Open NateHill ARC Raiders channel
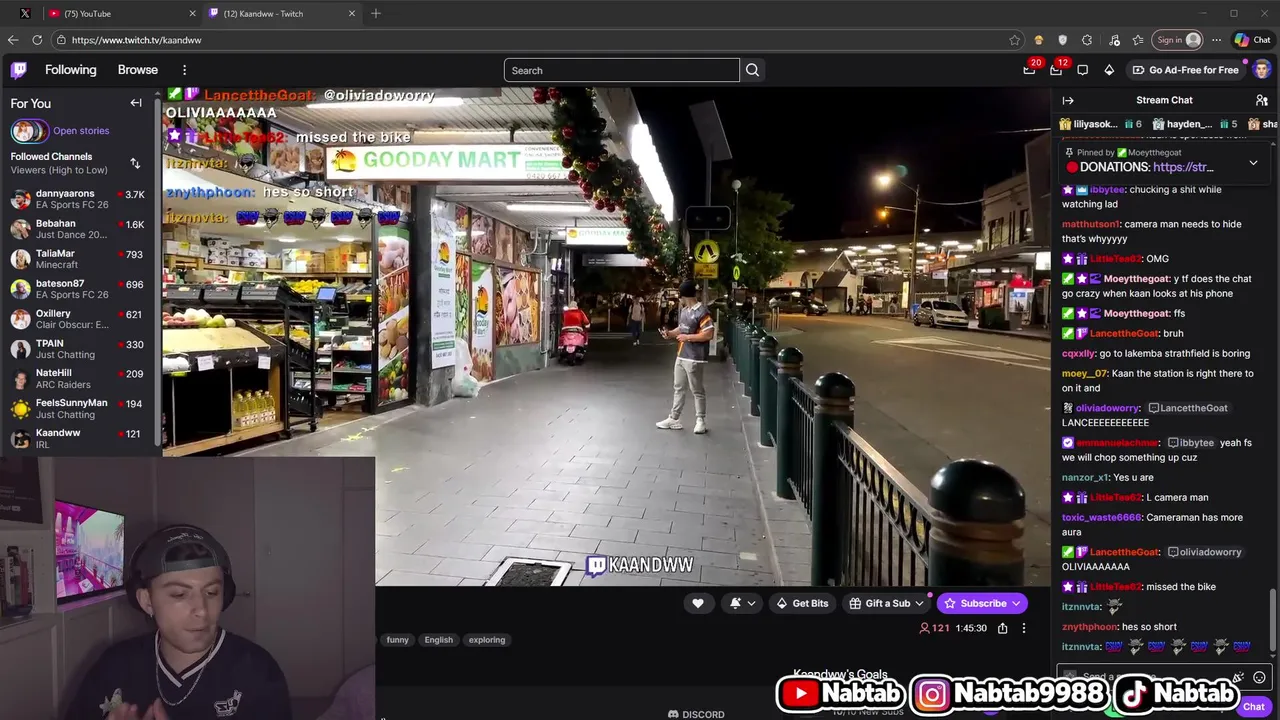Image resolution: width=1280 pixels, height=720 pixels. pyautogui.click(x=78, y=379)
